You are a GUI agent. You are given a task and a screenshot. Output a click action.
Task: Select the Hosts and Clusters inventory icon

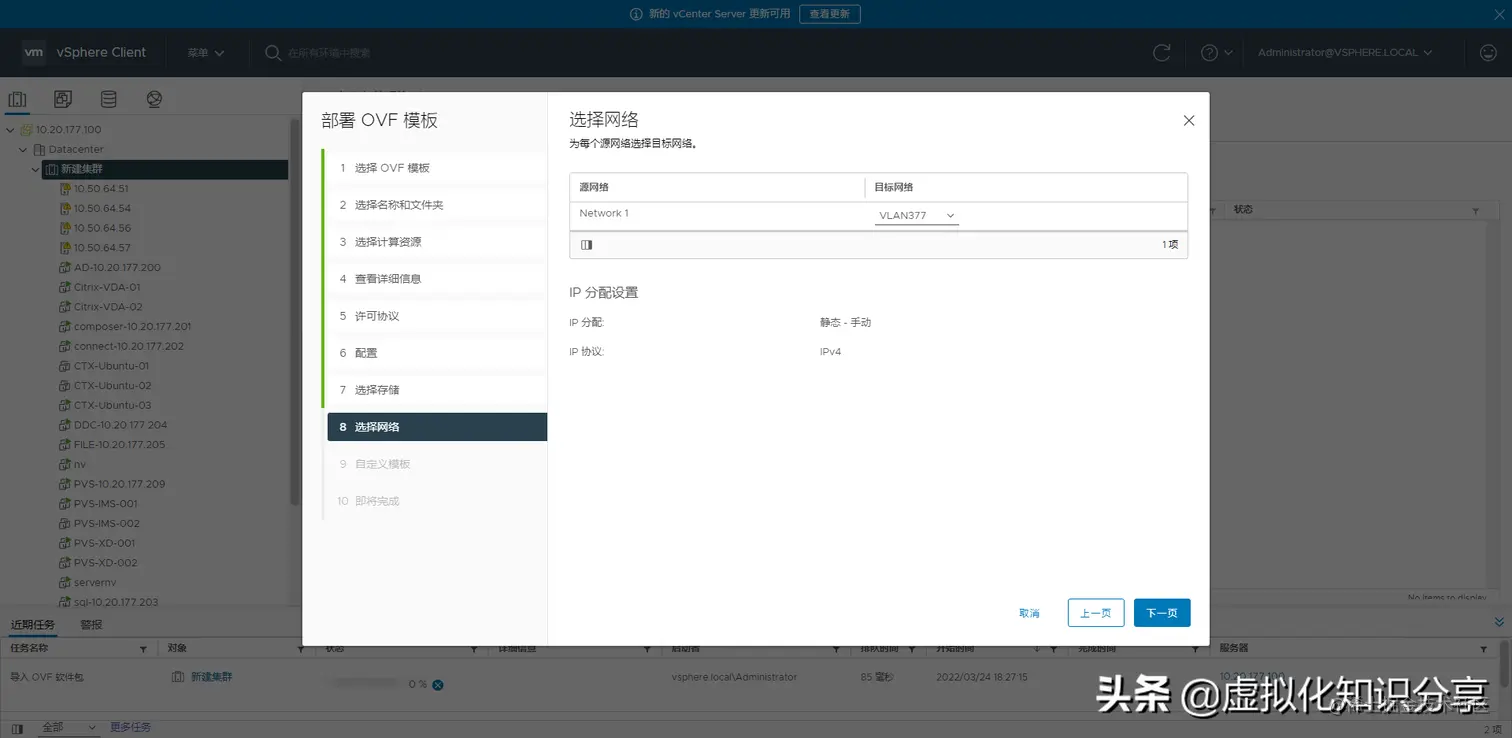coord(17,98)
